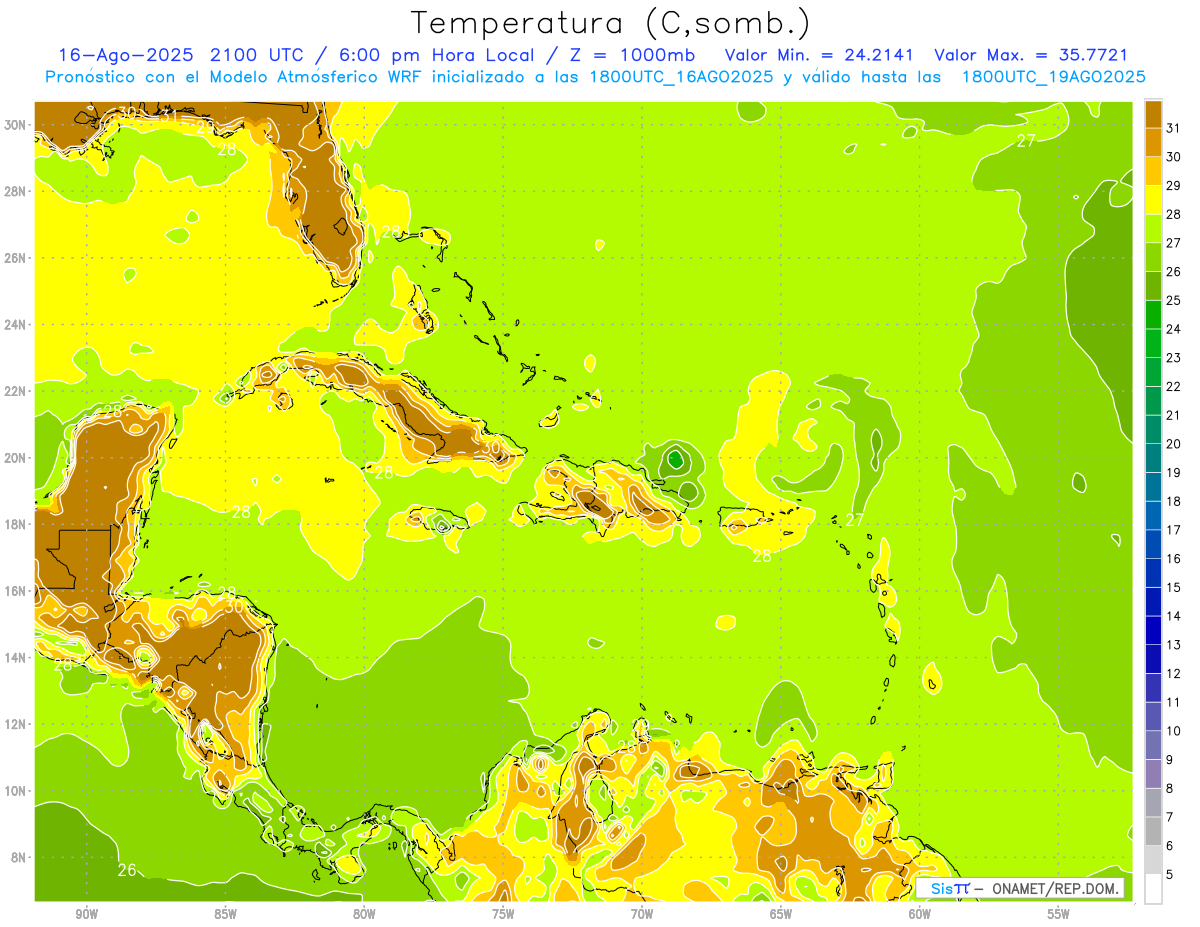Click the lime legend swatch between 27 and 28
The height and width of the screenshot is (927, 1200).
coord(1153,228)
